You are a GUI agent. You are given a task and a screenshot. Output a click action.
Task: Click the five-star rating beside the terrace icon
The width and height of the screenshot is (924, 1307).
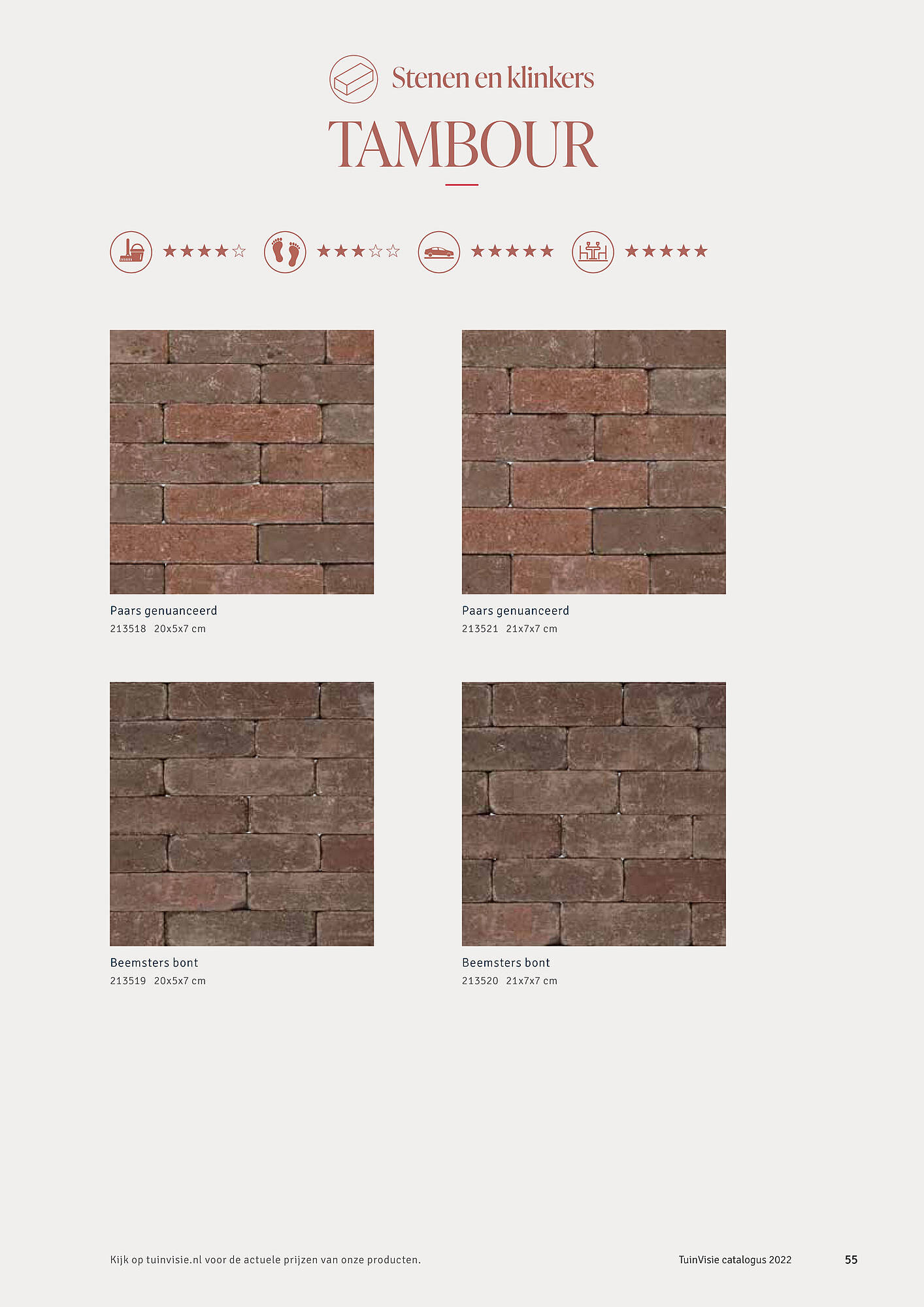tap(666, 251)
